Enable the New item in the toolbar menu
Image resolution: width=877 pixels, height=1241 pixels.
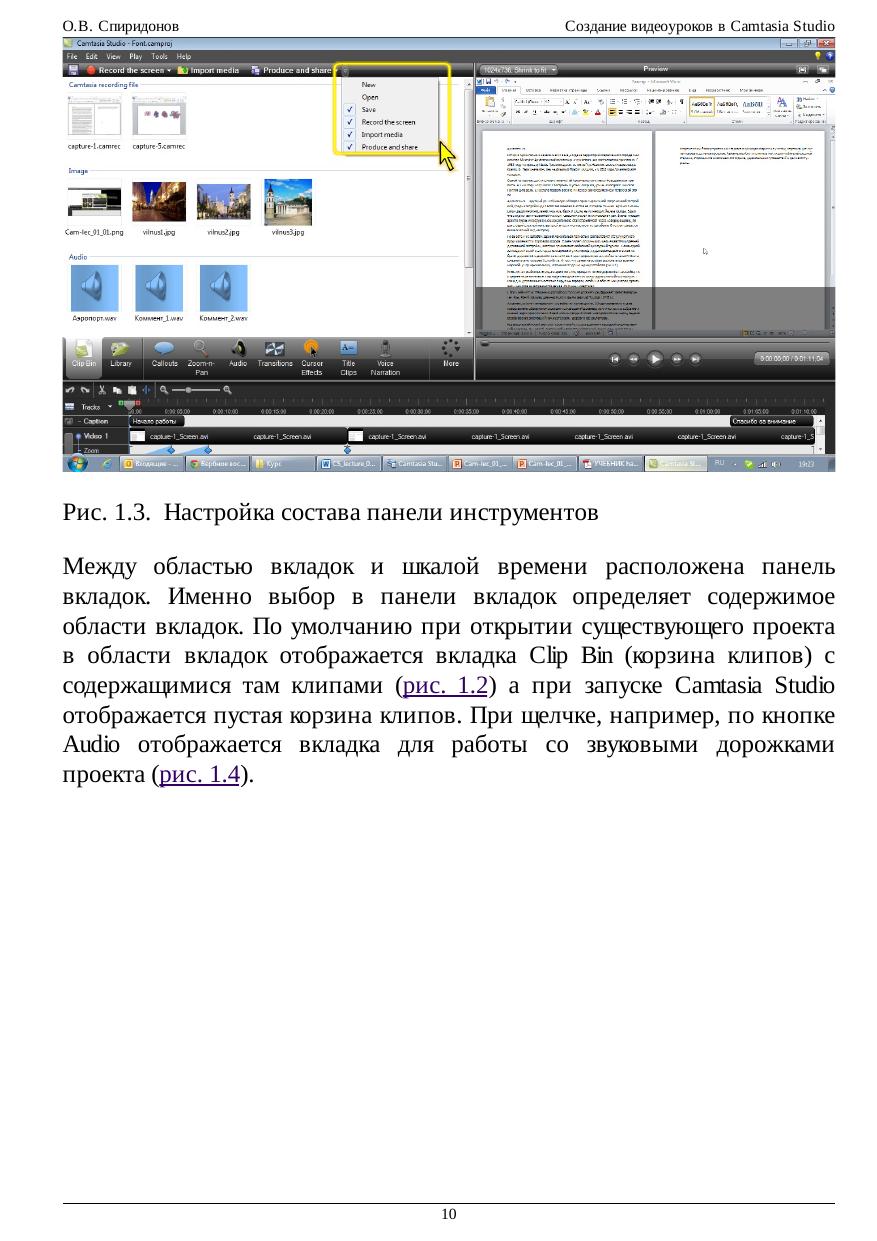tap(368, 84)
